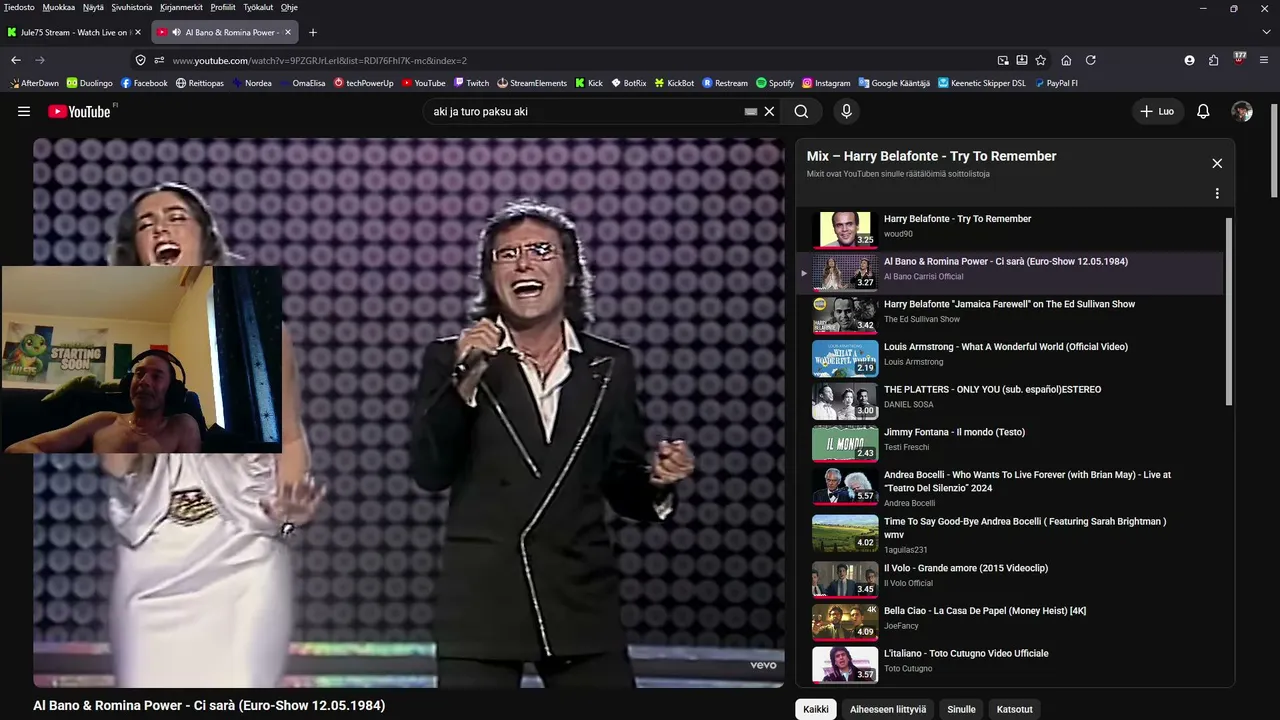The height and width of the screenshot is (720, 1280).
Task: Select the Kaikki filter chip
Action: click(x=816, y=709)
